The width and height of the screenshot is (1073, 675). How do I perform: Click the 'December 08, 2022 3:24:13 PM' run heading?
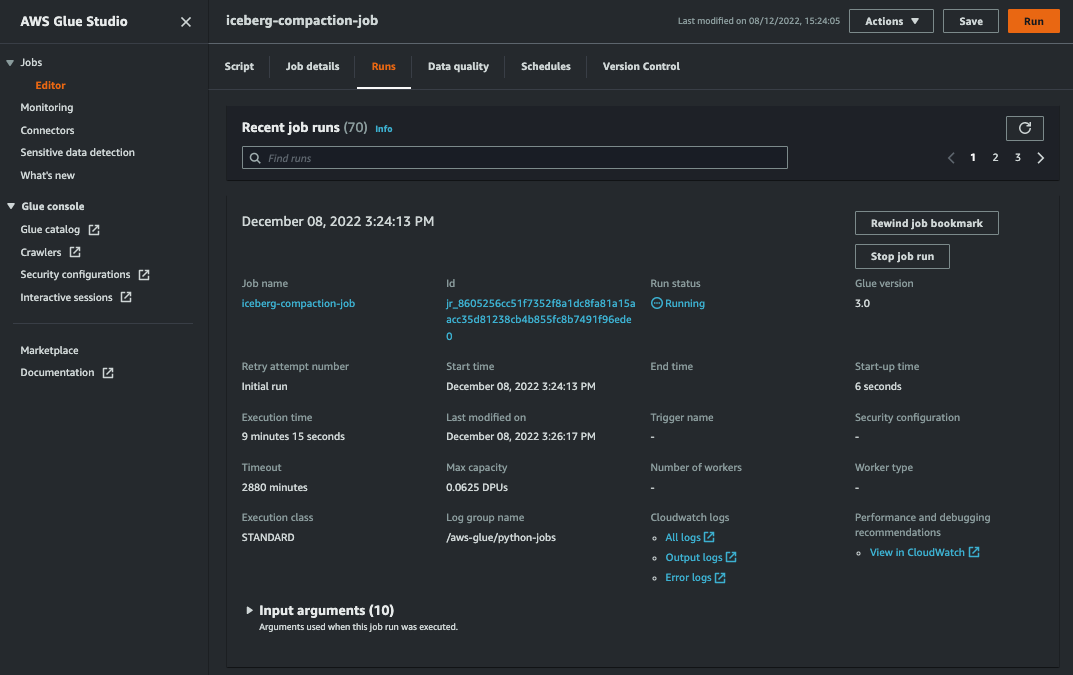click(338, 222)
